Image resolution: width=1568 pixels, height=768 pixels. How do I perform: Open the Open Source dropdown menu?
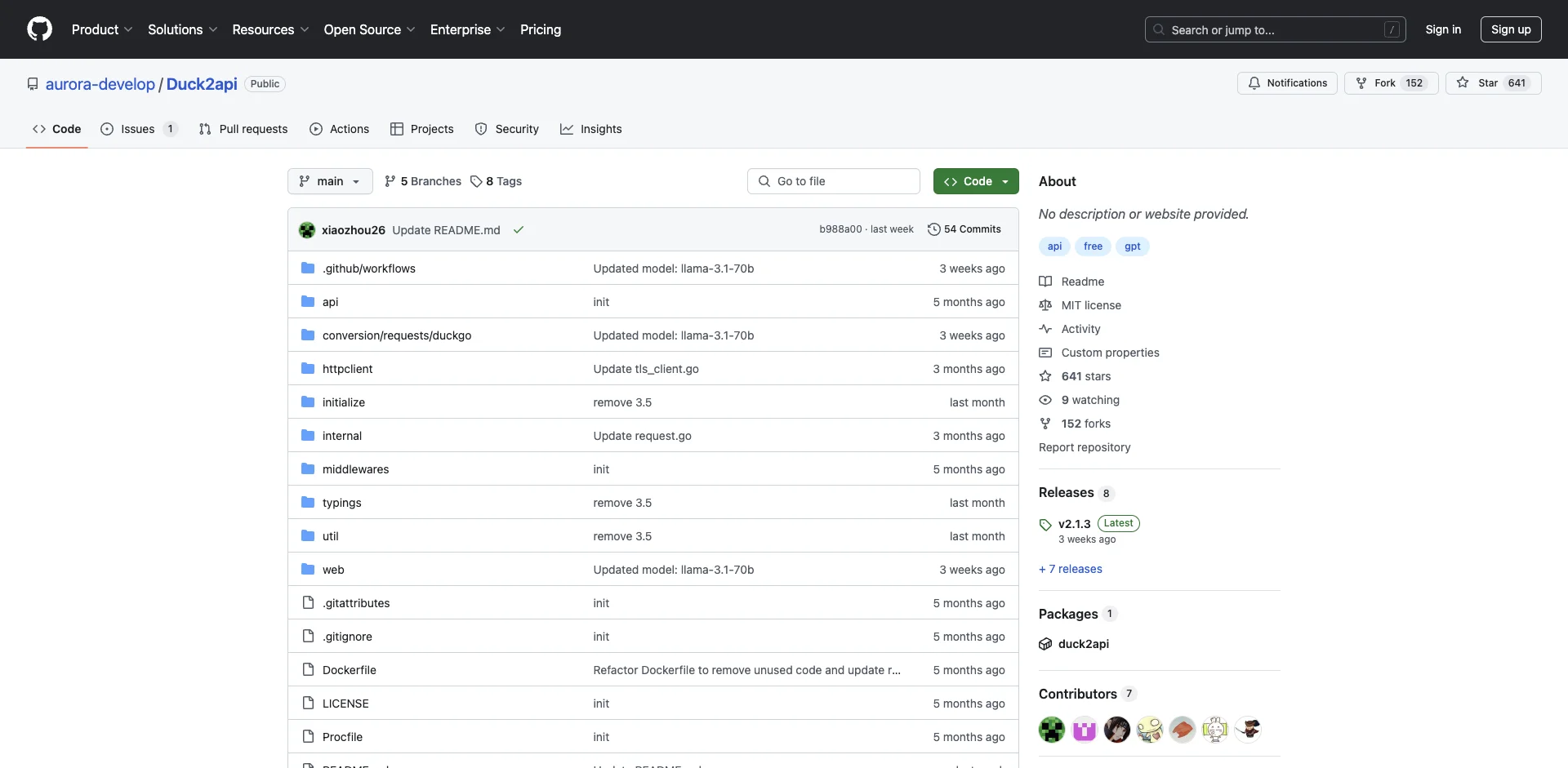tap(369, 29)
